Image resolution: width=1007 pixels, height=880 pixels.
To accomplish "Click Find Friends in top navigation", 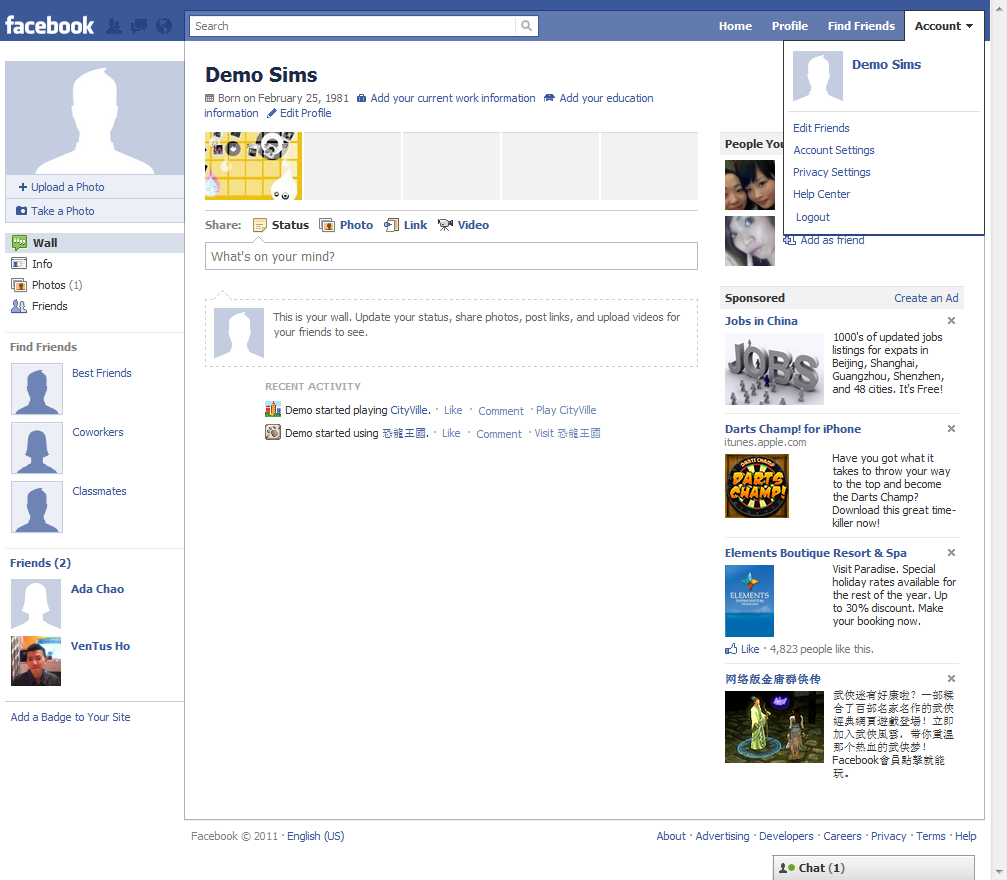I will [x=861, y=26].
